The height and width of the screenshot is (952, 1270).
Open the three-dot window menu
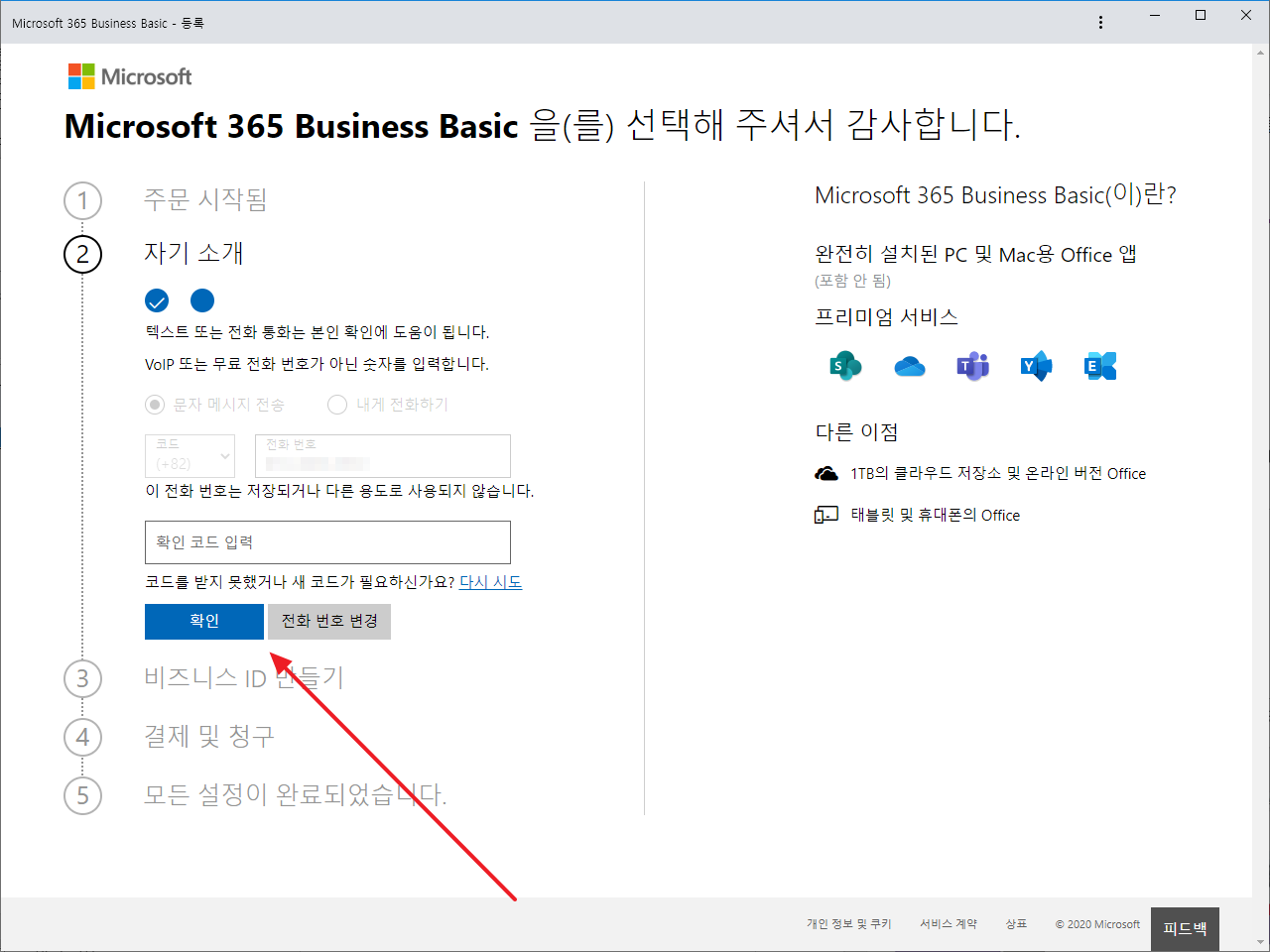point(1100,22)
